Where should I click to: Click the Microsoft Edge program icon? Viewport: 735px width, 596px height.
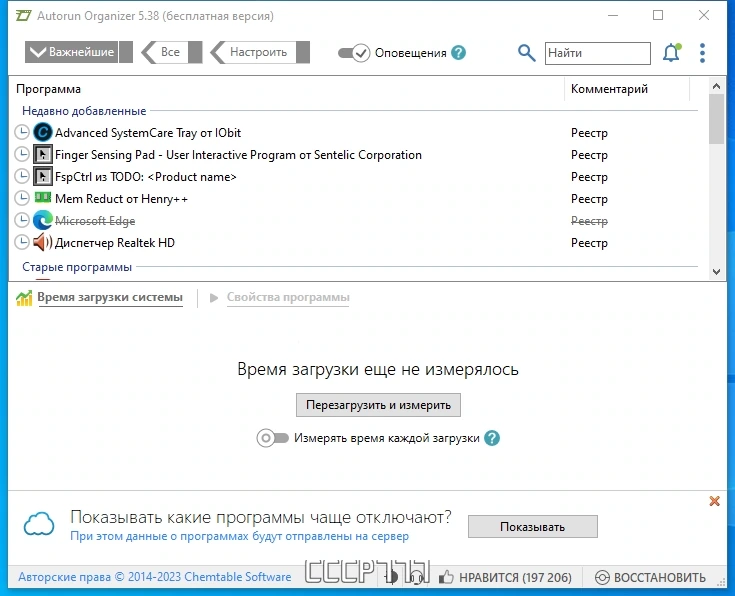(x=43, y=220)
